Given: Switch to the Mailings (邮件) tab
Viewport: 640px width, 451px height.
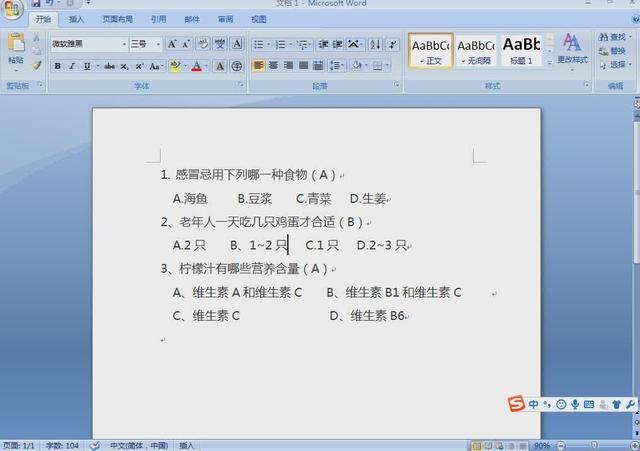Looking at the screenshot, I should pyautogui.click(x=192, y=19).
